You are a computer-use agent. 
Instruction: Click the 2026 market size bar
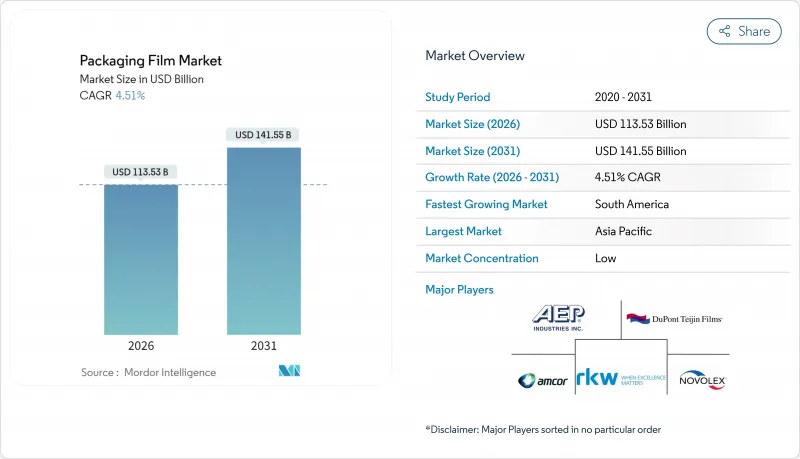coord(141,259)
